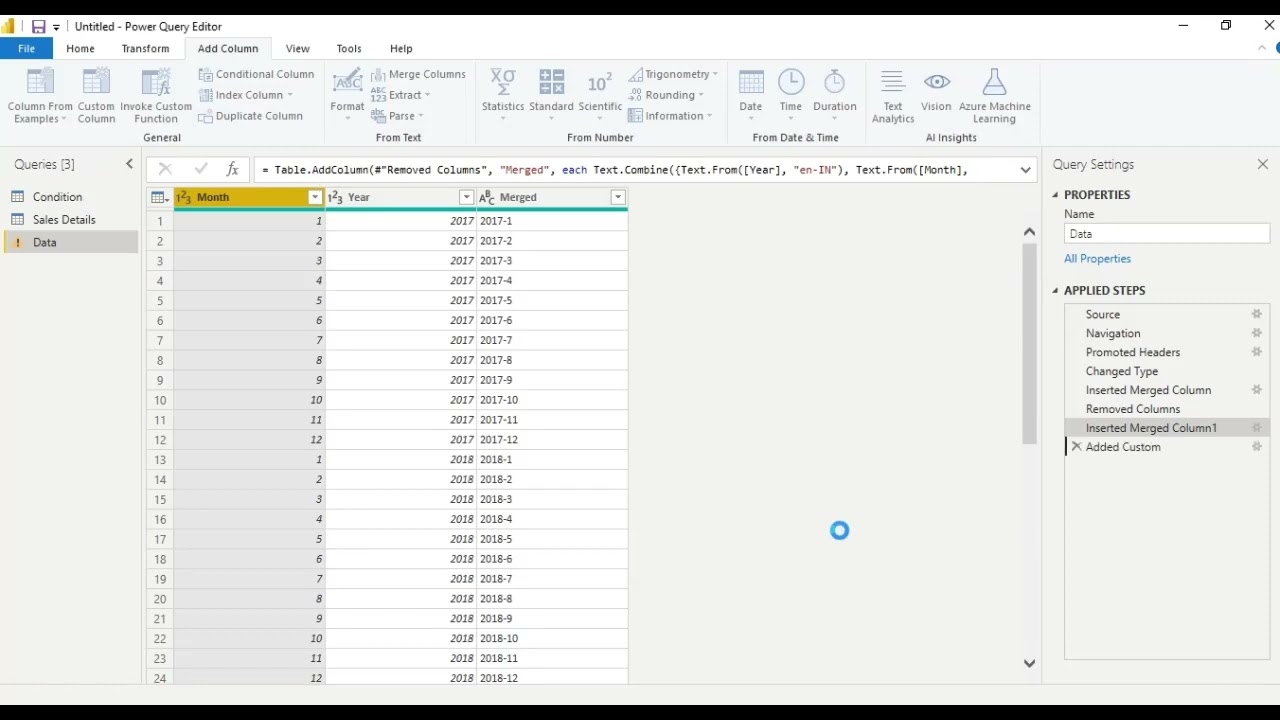Click the data grid vertical scrollbar

pyautogui.click(x=1029, y=343)
